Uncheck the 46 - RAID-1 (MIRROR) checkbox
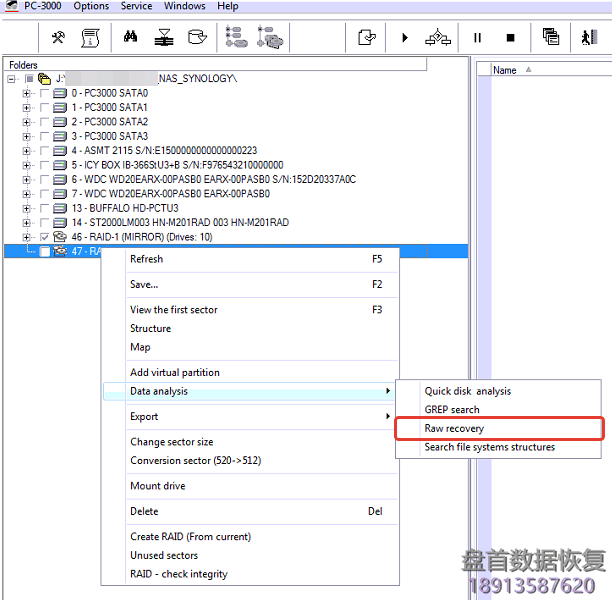The width and height of the screenshot is (612, 600). click(x=44, y=237)
